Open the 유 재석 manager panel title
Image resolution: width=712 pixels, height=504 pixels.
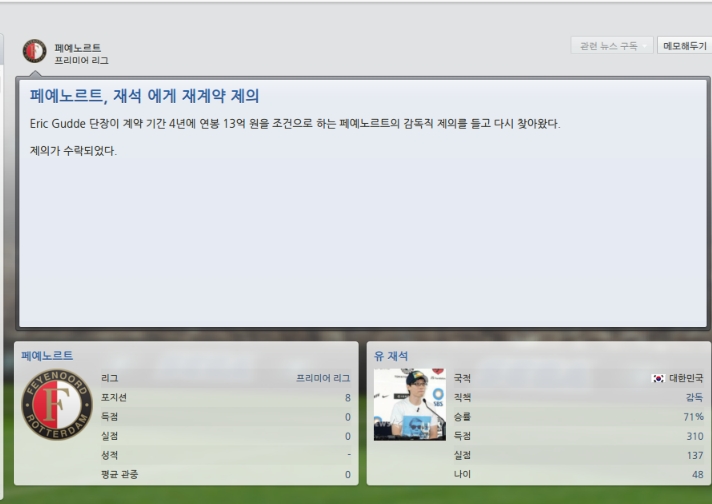pyautogui.click(x=391, y=356)
